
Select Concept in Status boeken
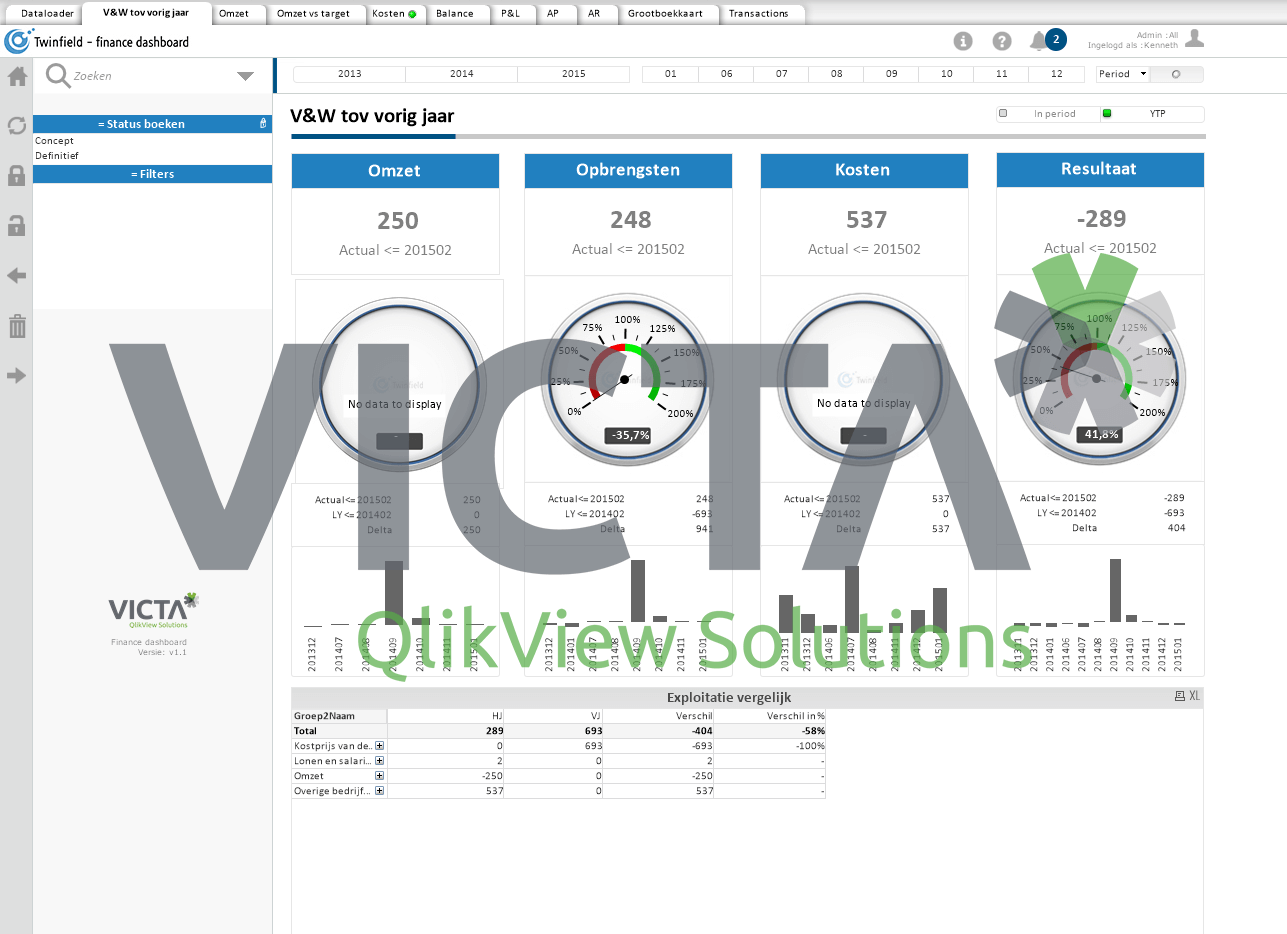tap(152, 141)
